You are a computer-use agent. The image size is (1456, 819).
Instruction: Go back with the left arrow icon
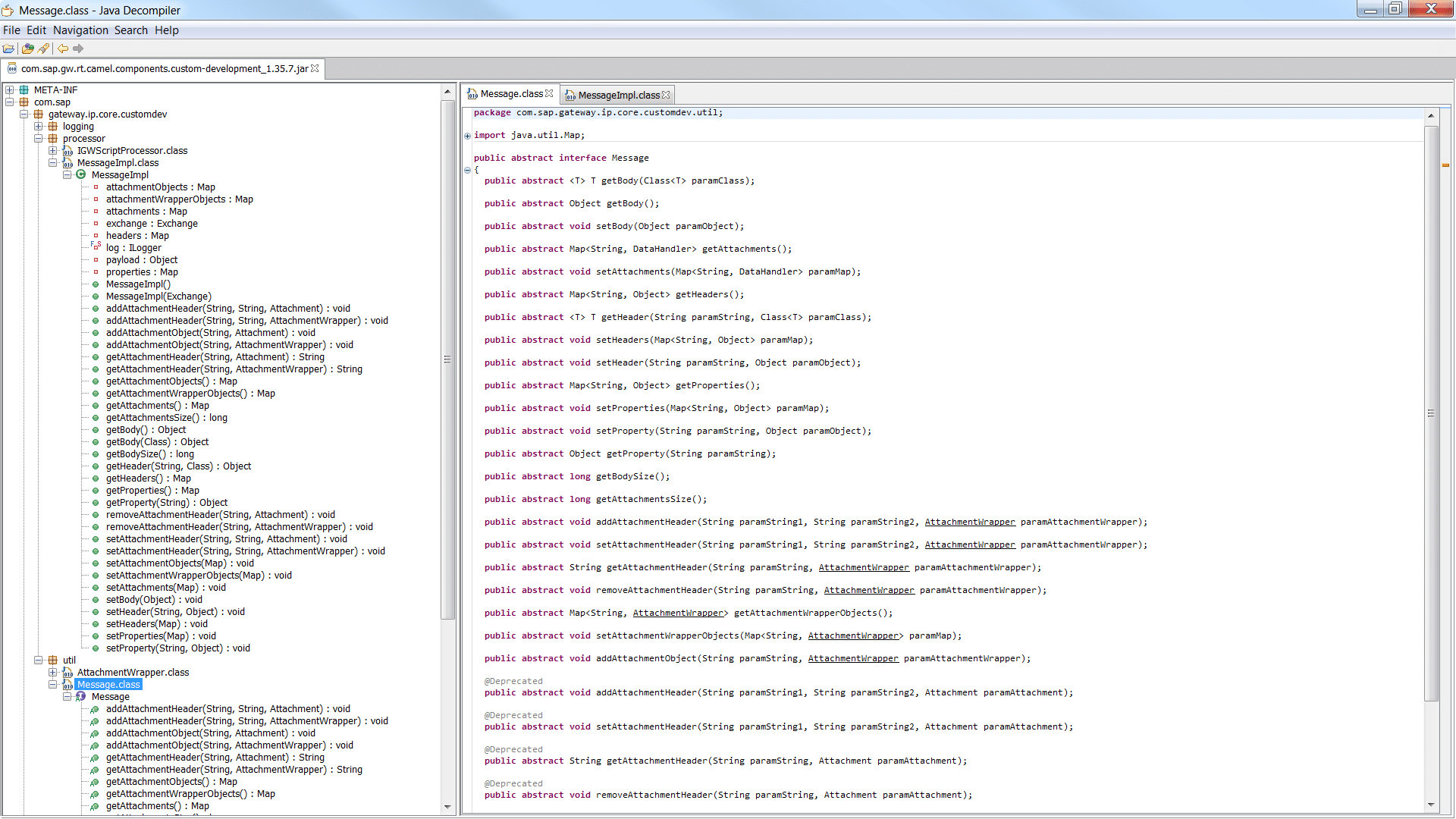[63, 49]
